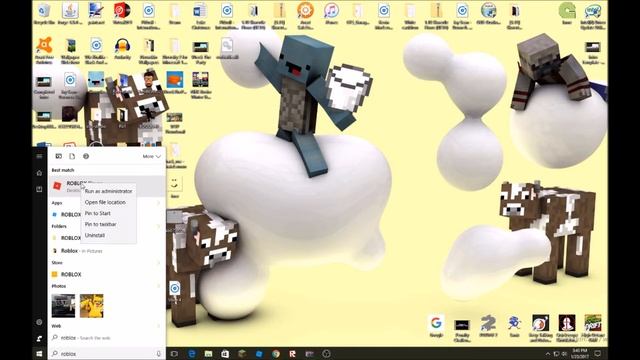Viewport: 640px width, 360px height.
Task: Open the iTunes desktop icon
Action: tap(331, 13)
